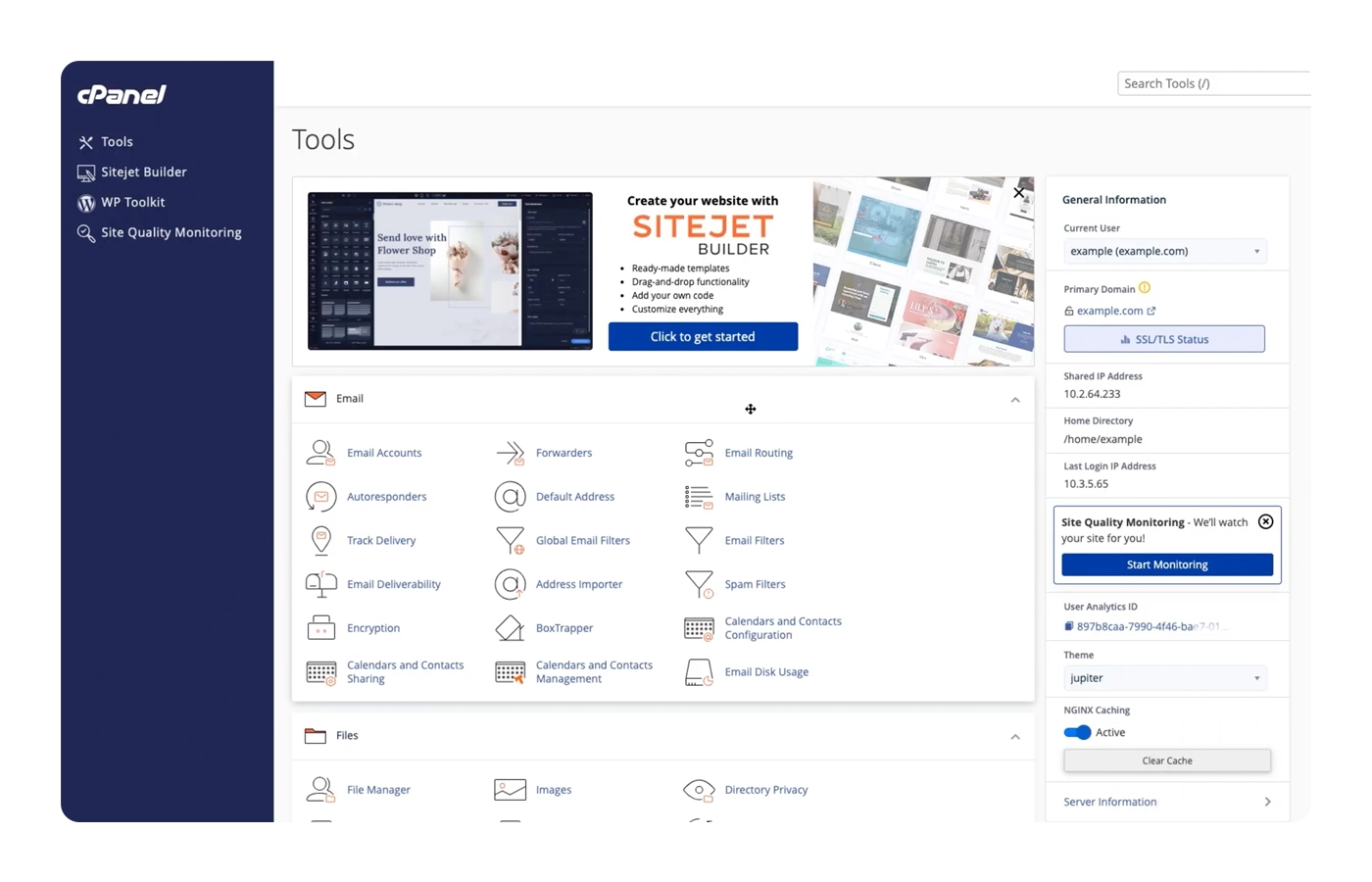The width and height of the screenshot is (1372, 882).
Task: Open Site Quality Monitoring sidebar item
Action: (x=160, y=233)
